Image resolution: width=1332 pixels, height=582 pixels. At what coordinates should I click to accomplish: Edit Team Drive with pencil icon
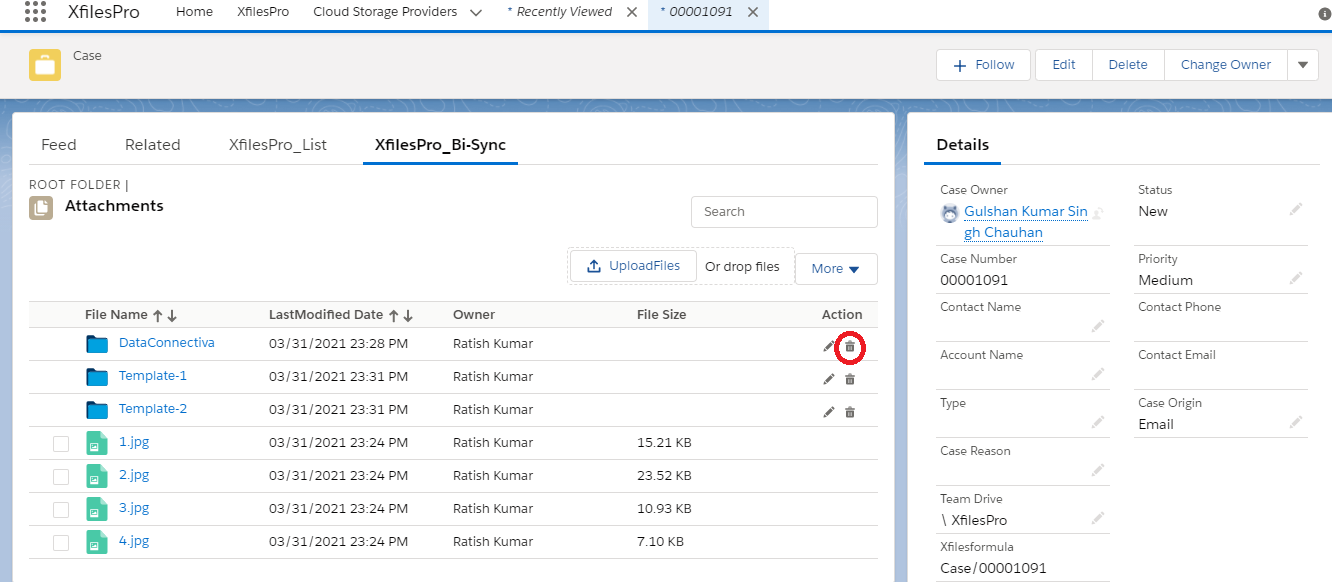click(x=1098, y=518)
